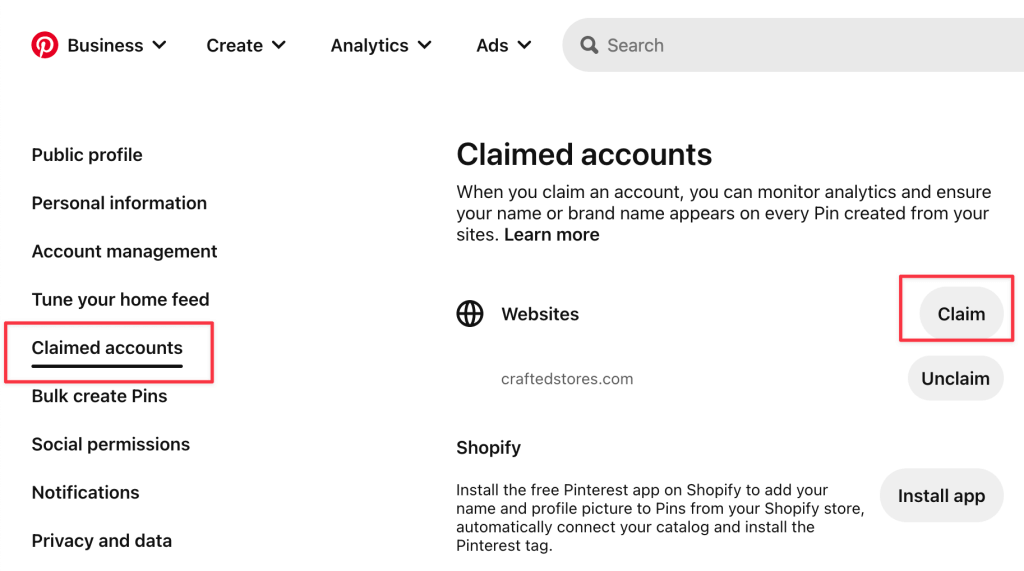Click the magnifying glass search icon
The image size is (1024, 571).
[x=590, y=45]
